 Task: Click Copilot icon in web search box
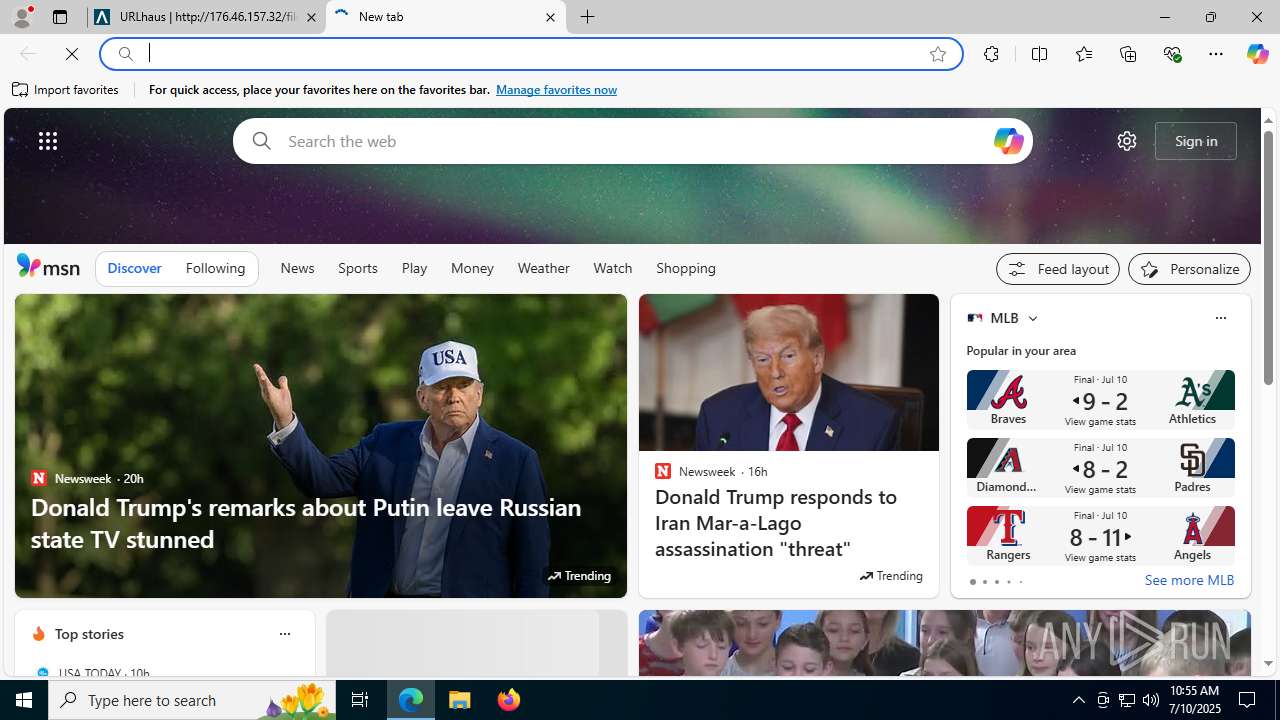[x=1008, y=141]
